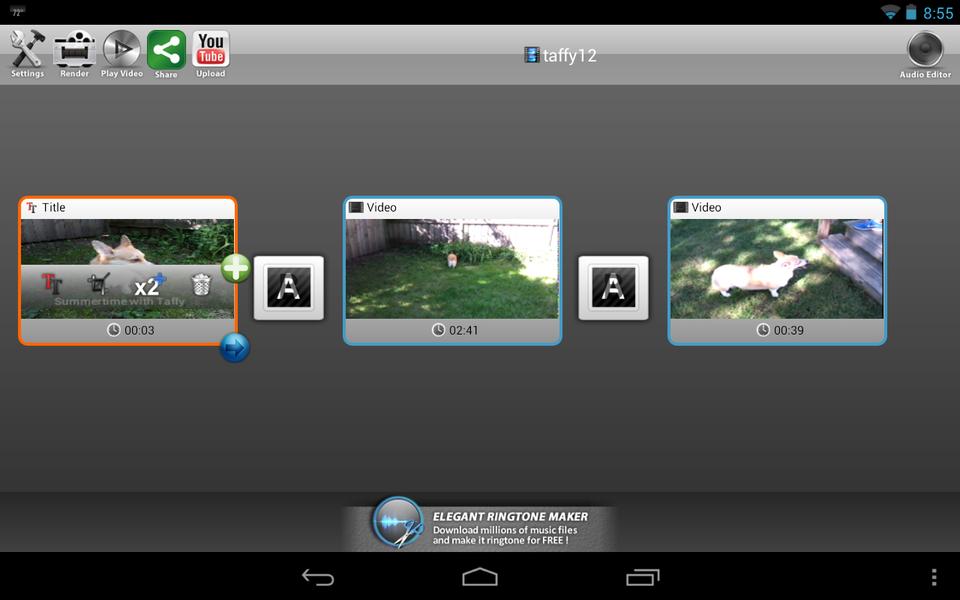Click the taffy12 project title
Image resolution: width=960 pixels, height=600 pixels.
tap(560, 56)
